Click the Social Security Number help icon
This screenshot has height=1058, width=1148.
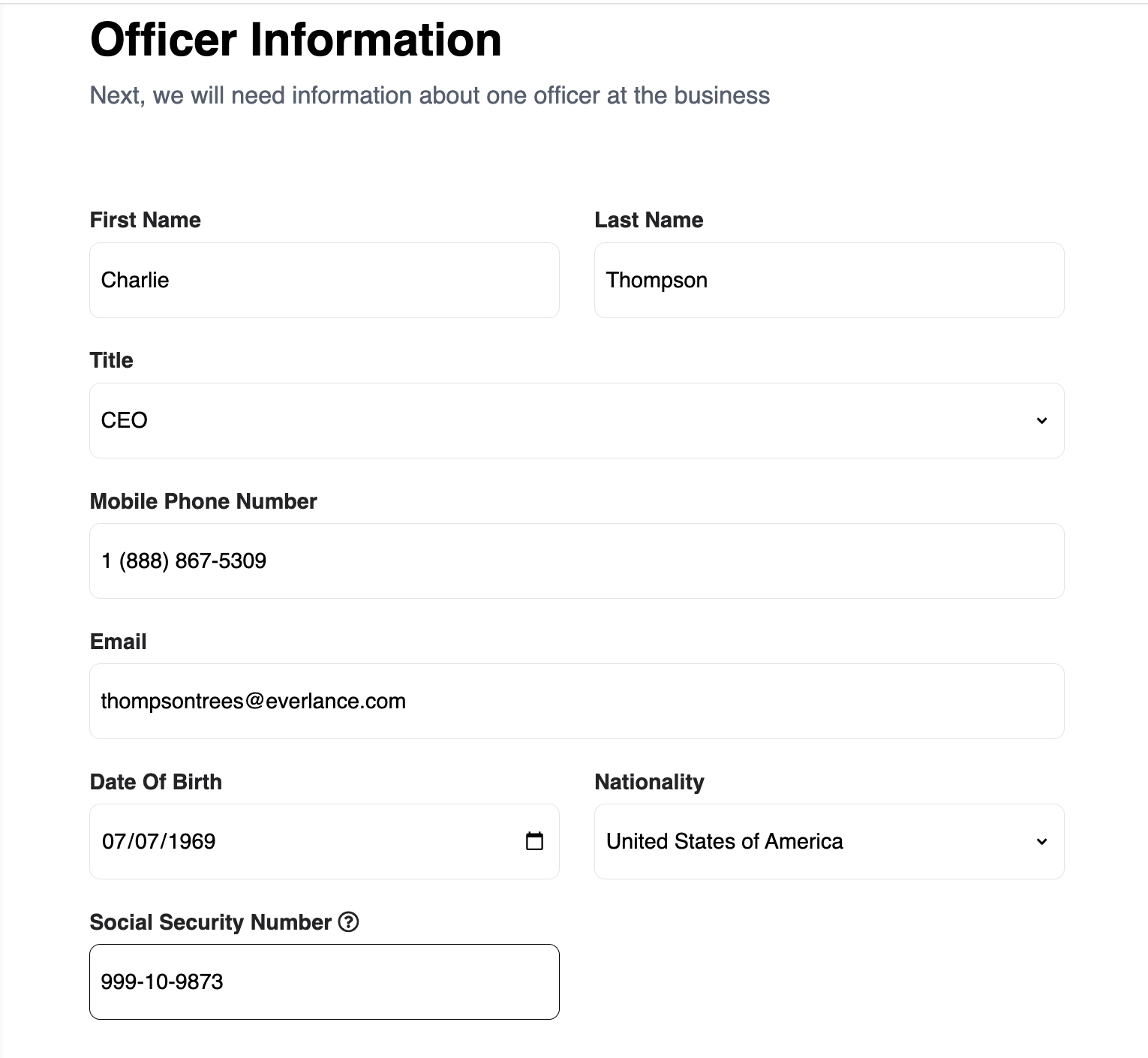[348, 921]
